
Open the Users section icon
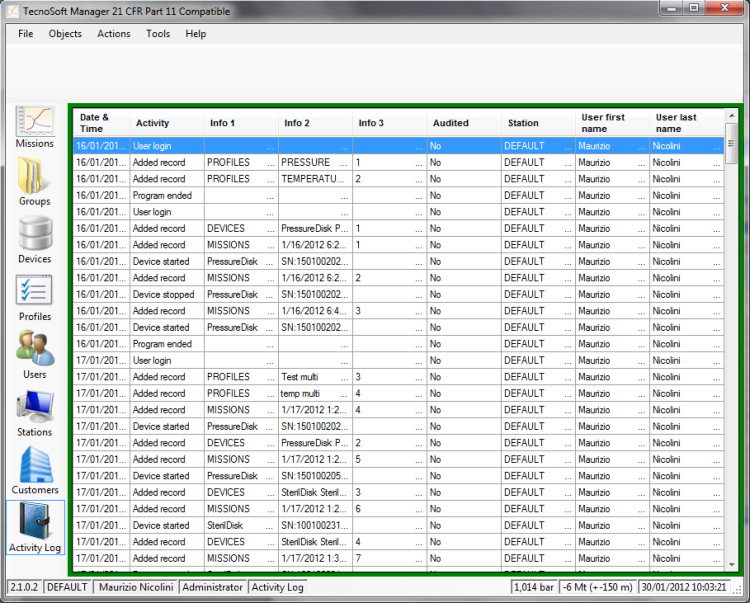(35, 350)
